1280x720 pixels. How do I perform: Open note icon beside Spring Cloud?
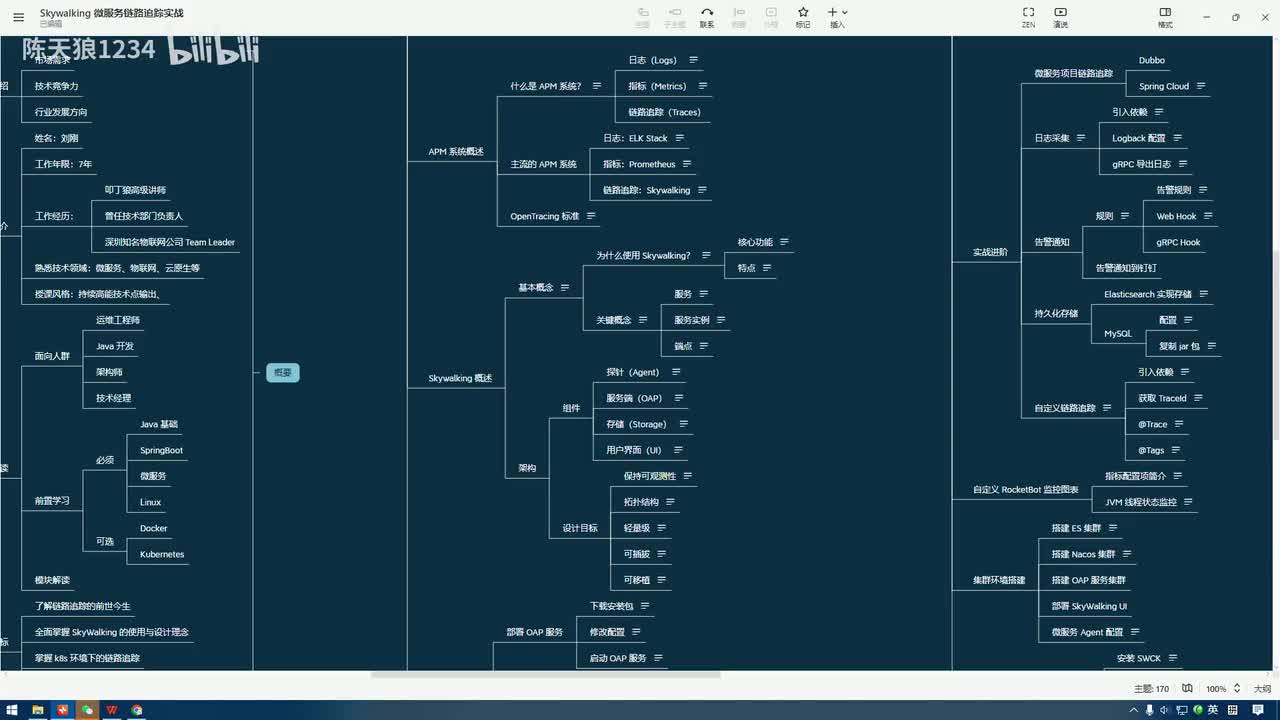click(1201, 86)
